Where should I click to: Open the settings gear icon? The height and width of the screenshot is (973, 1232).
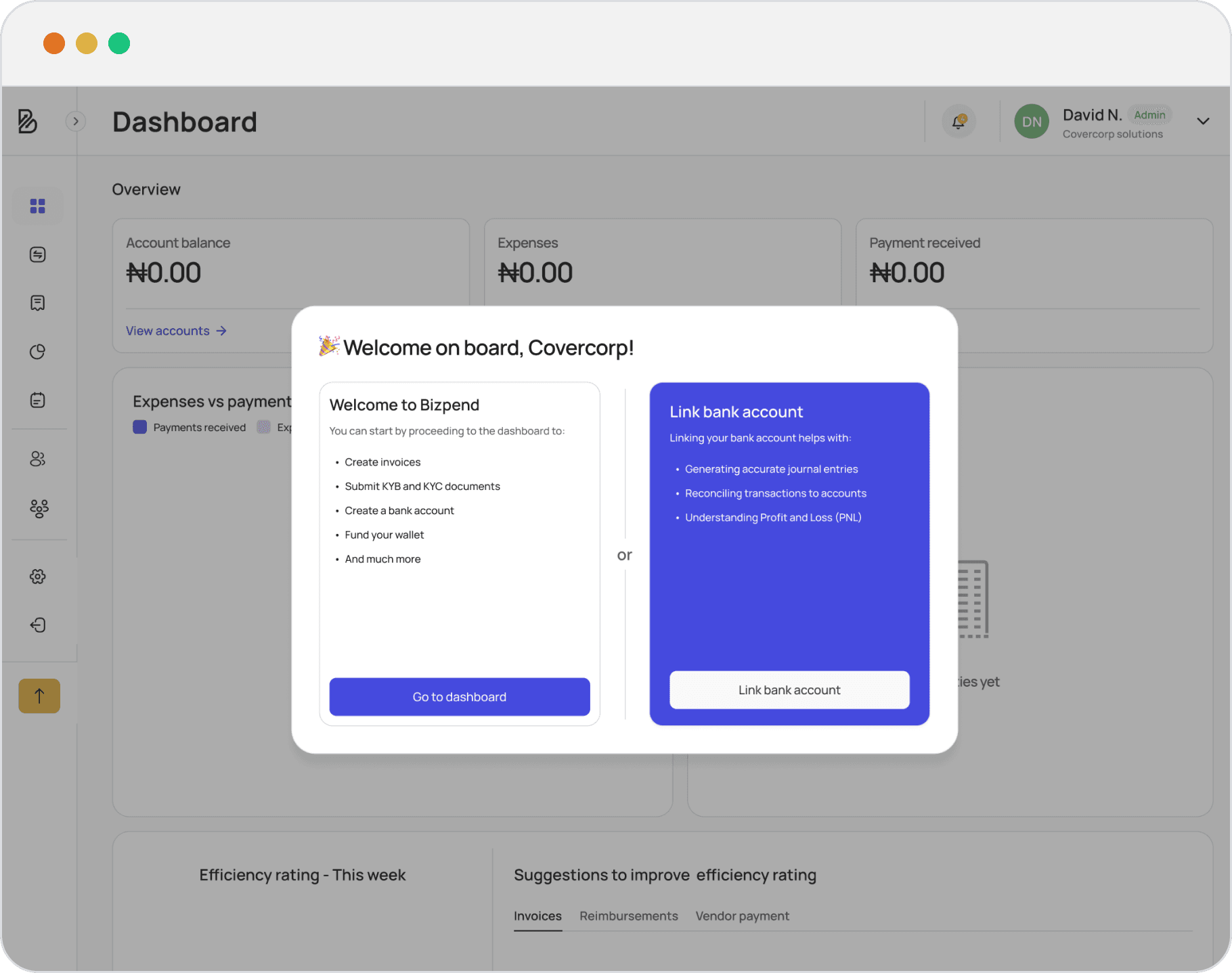coord(38,576)
